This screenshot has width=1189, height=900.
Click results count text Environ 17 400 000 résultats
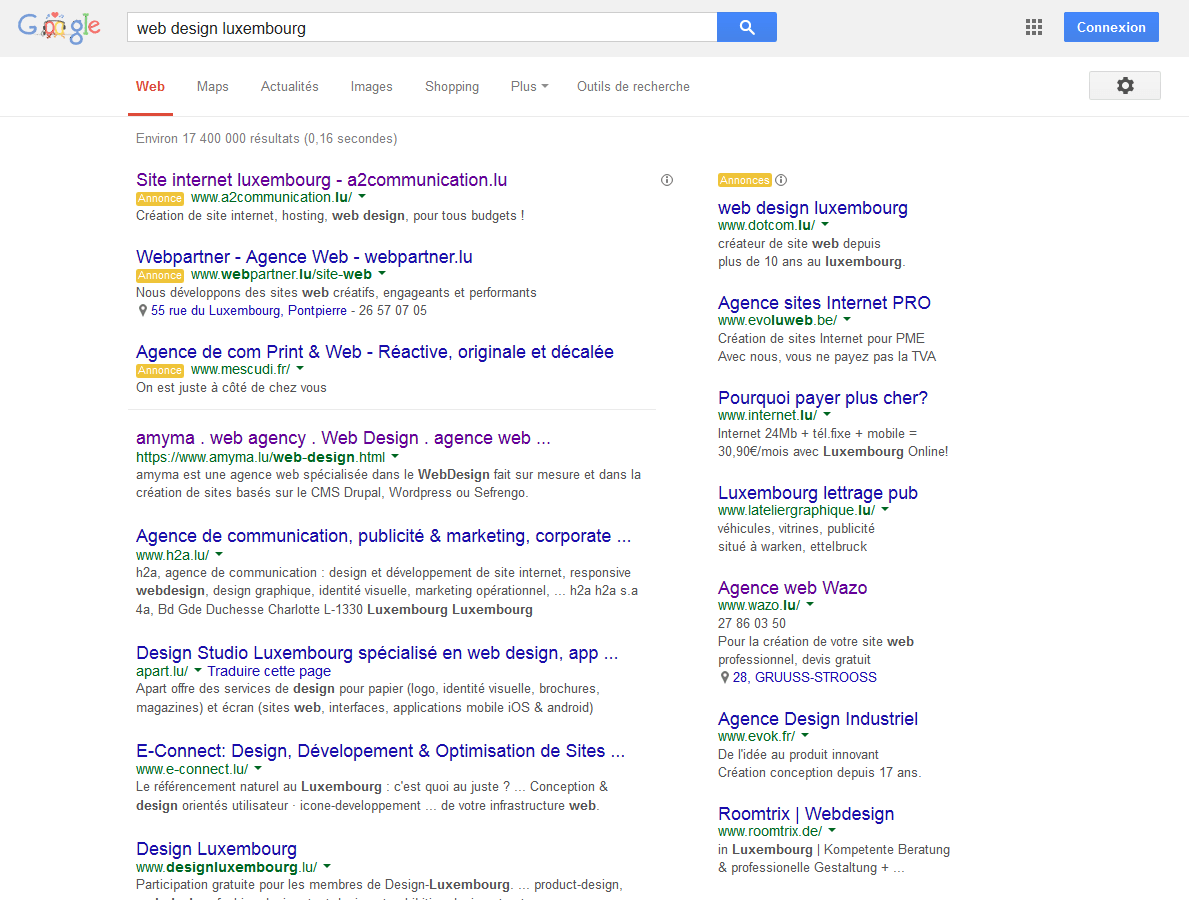pyautogui.click(x=266, y=139)
